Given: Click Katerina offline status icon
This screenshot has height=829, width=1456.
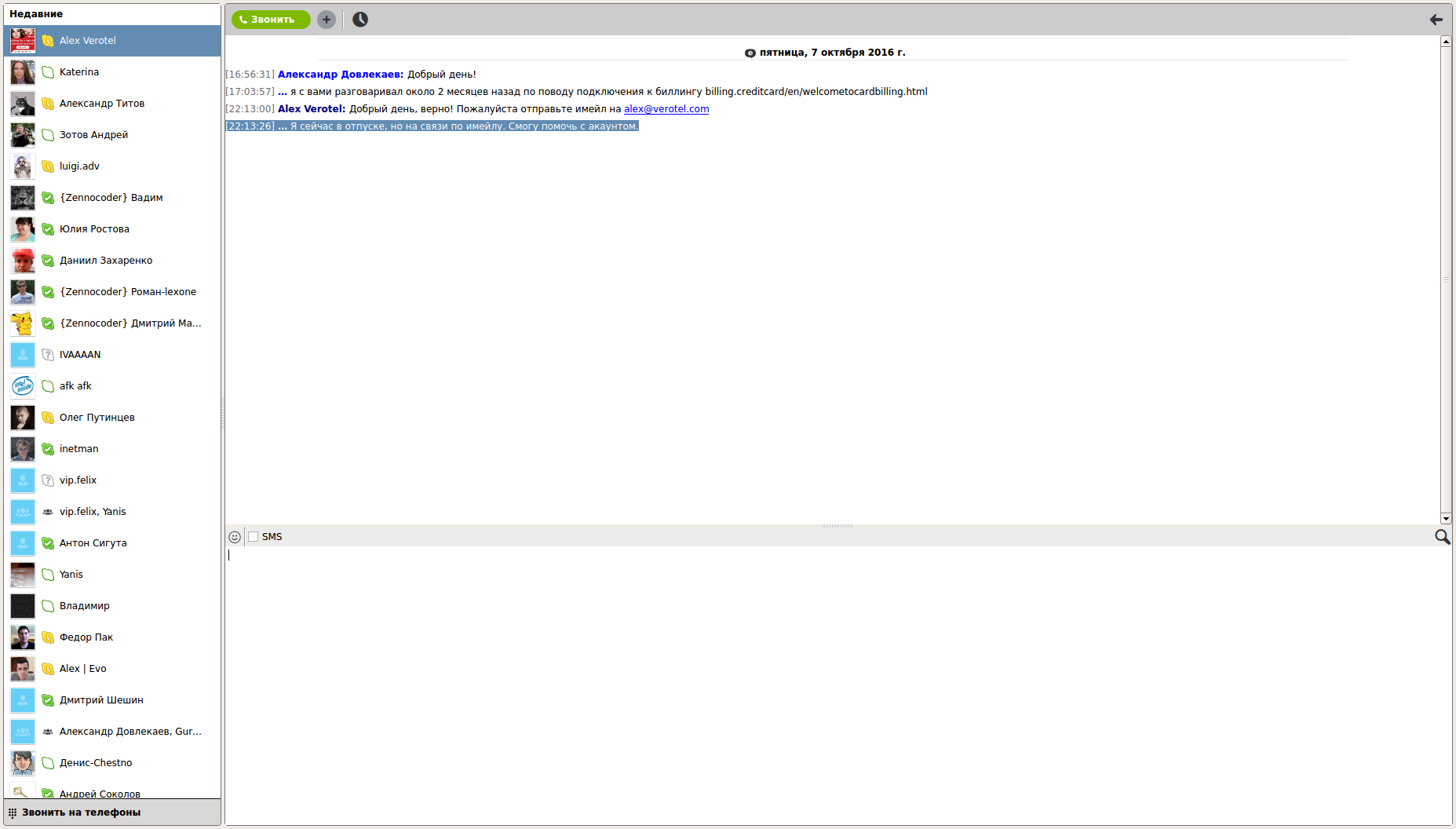Looking at the screenshot, I should click(x=48, y=72).
